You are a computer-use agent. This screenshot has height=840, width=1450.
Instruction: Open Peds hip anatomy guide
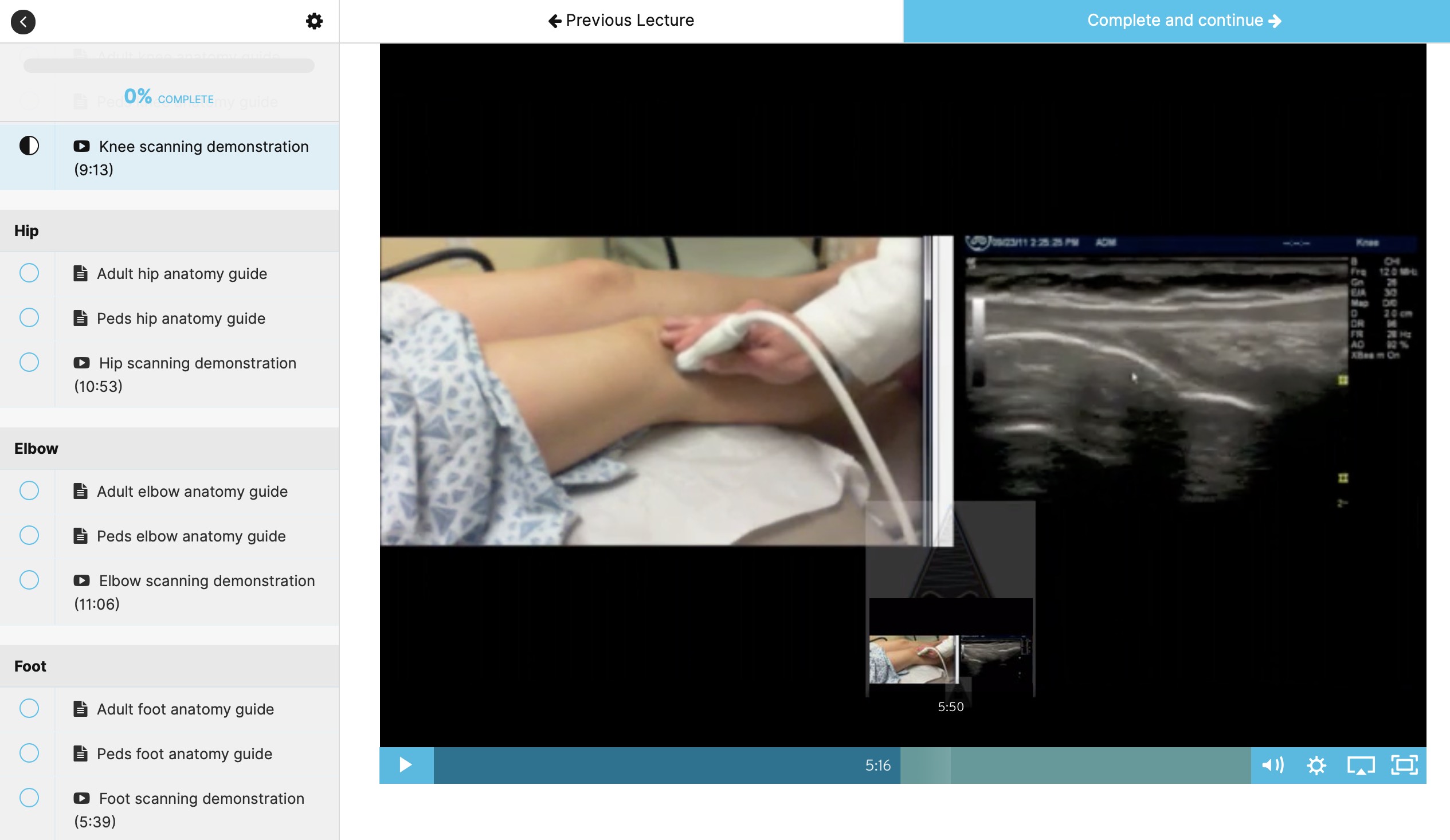(181, 318)
